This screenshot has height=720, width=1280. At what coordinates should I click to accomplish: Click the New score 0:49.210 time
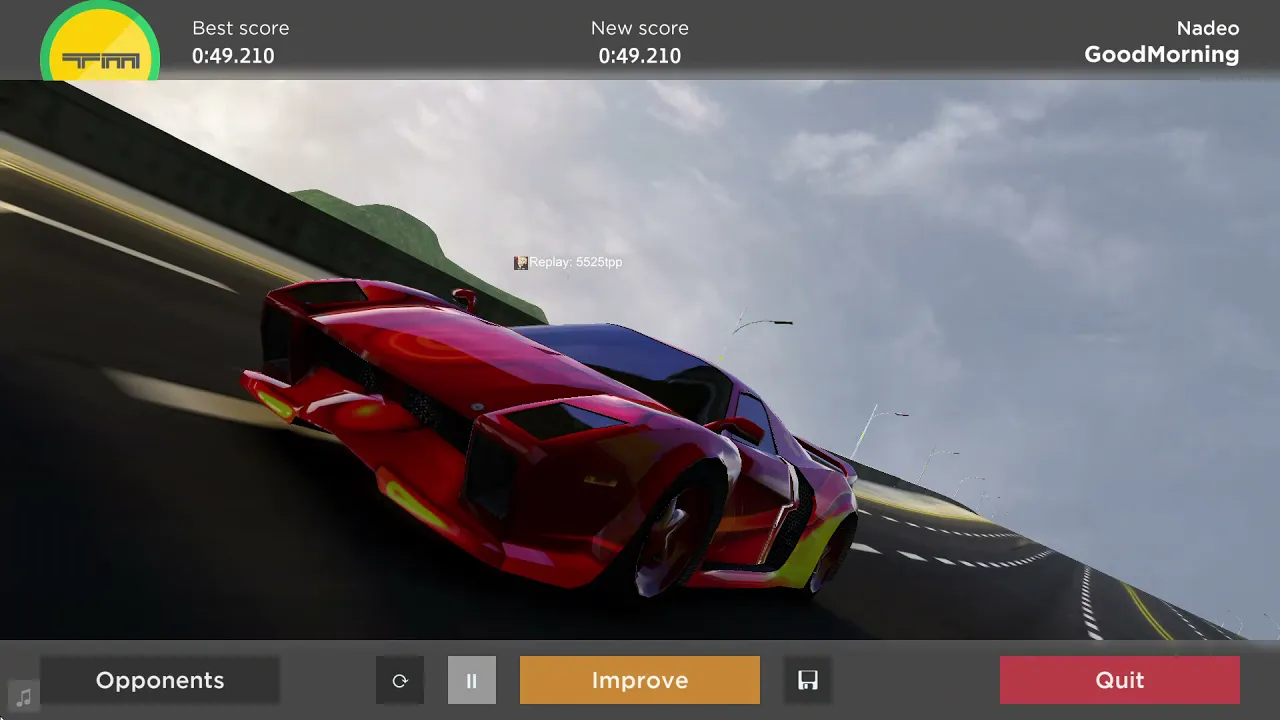(640, 56)
